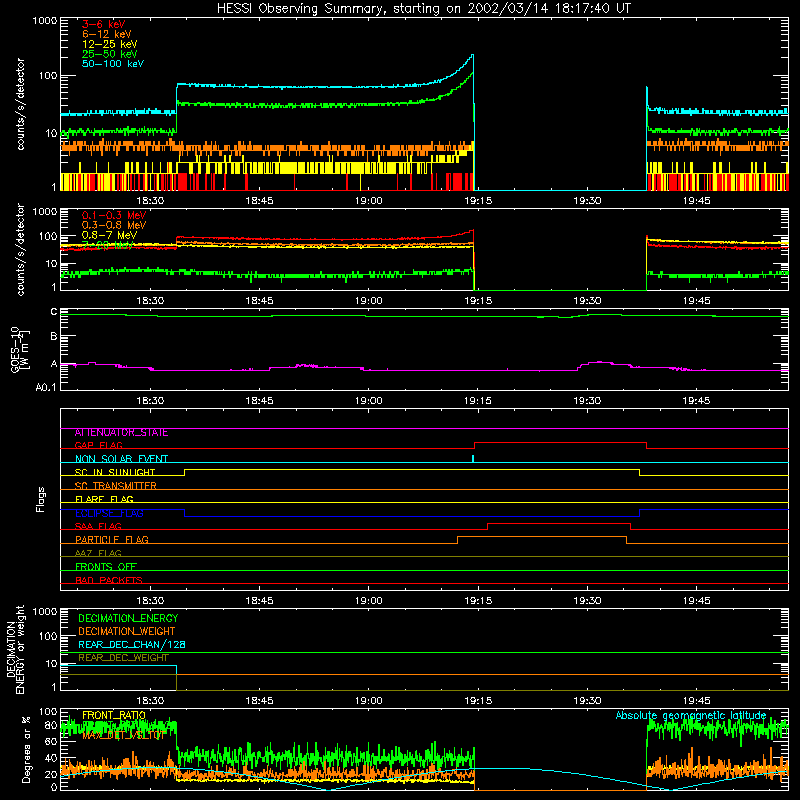
Task: Click the red BAD_PACKETS label
Action: click(x=109, y=580)
